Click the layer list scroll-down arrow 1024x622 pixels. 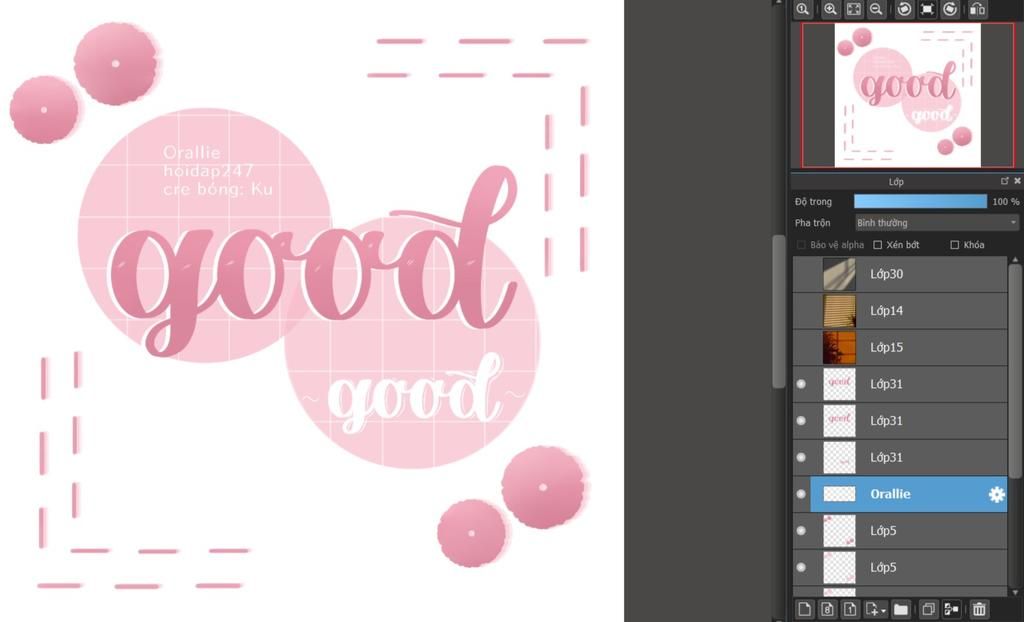tap(1014, 592)
